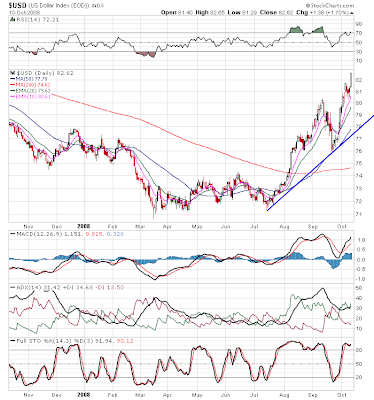Click the EMA(10) 80.61 legend entry

click(33, 97)
